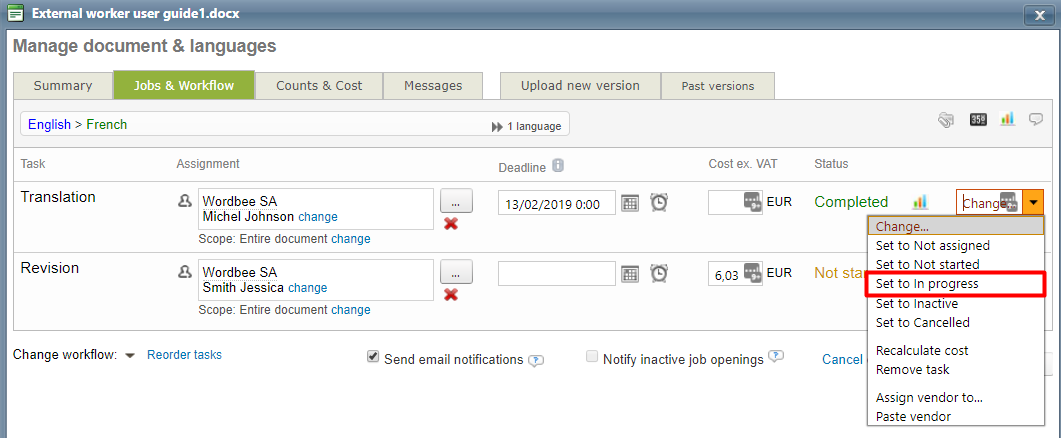The width and height of the screenshot is (1061, 438).
Task: Collapse the Translation status Change dropdown
Action: (1033, 203)
